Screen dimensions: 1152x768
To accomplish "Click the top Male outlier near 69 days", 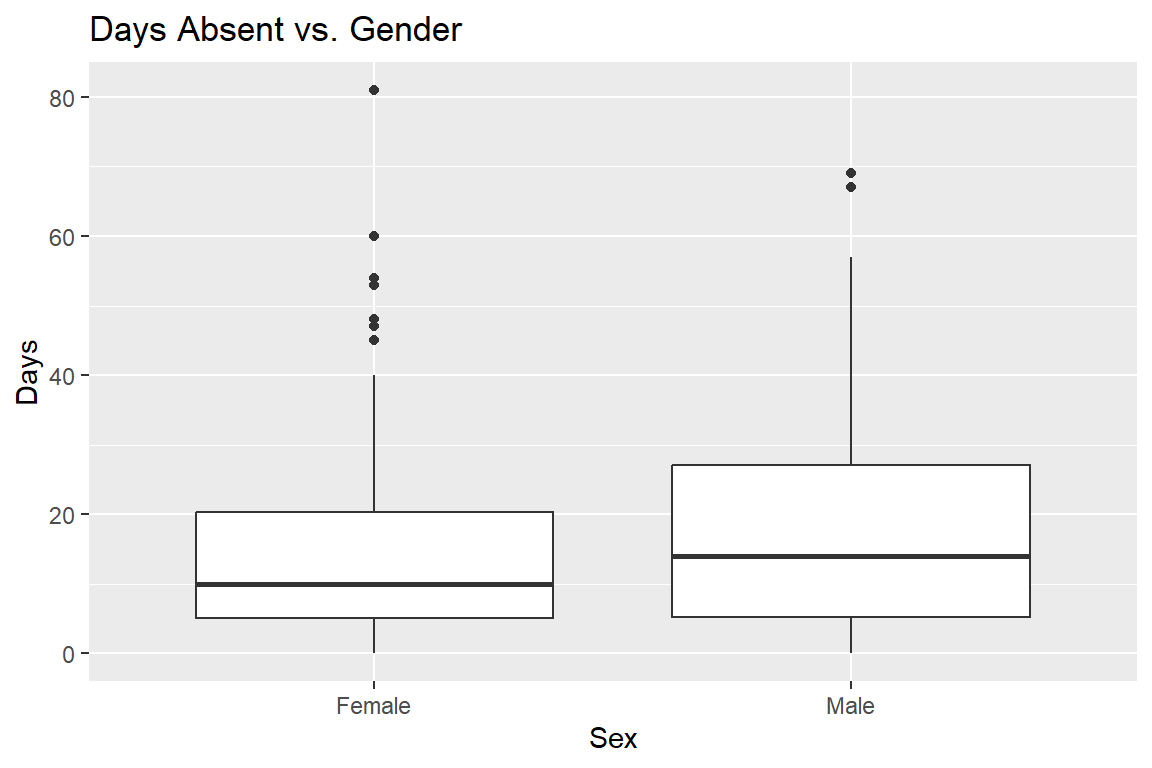I will [x=851, y=173].
